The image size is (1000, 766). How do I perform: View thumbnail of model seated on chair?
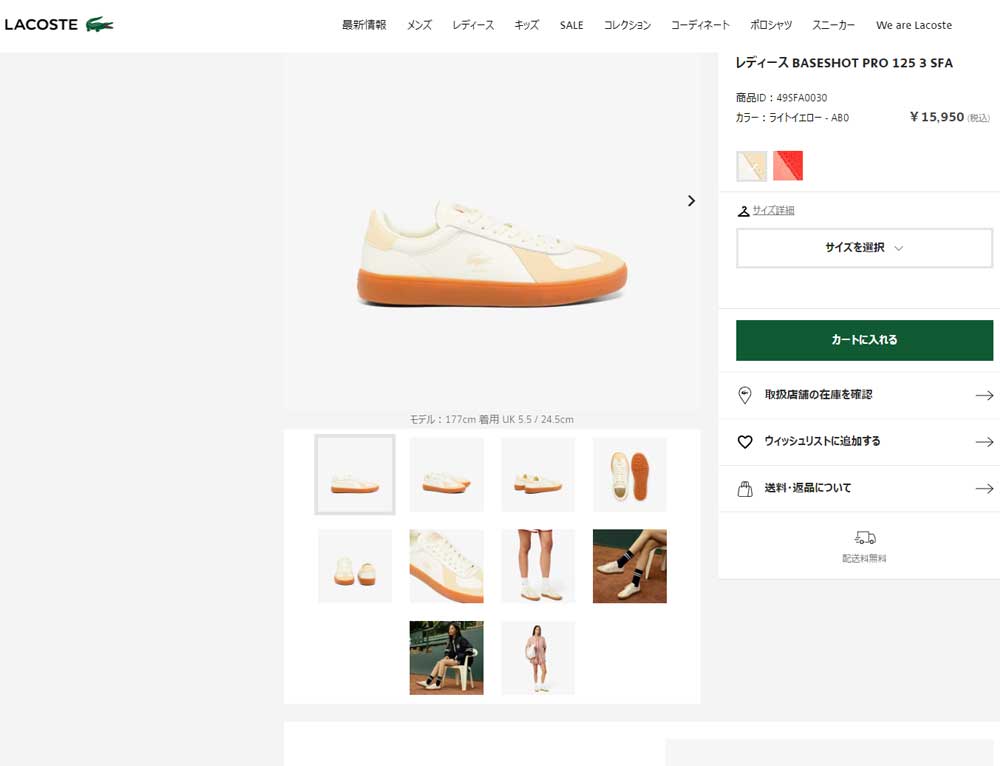(x=446, y=658)
